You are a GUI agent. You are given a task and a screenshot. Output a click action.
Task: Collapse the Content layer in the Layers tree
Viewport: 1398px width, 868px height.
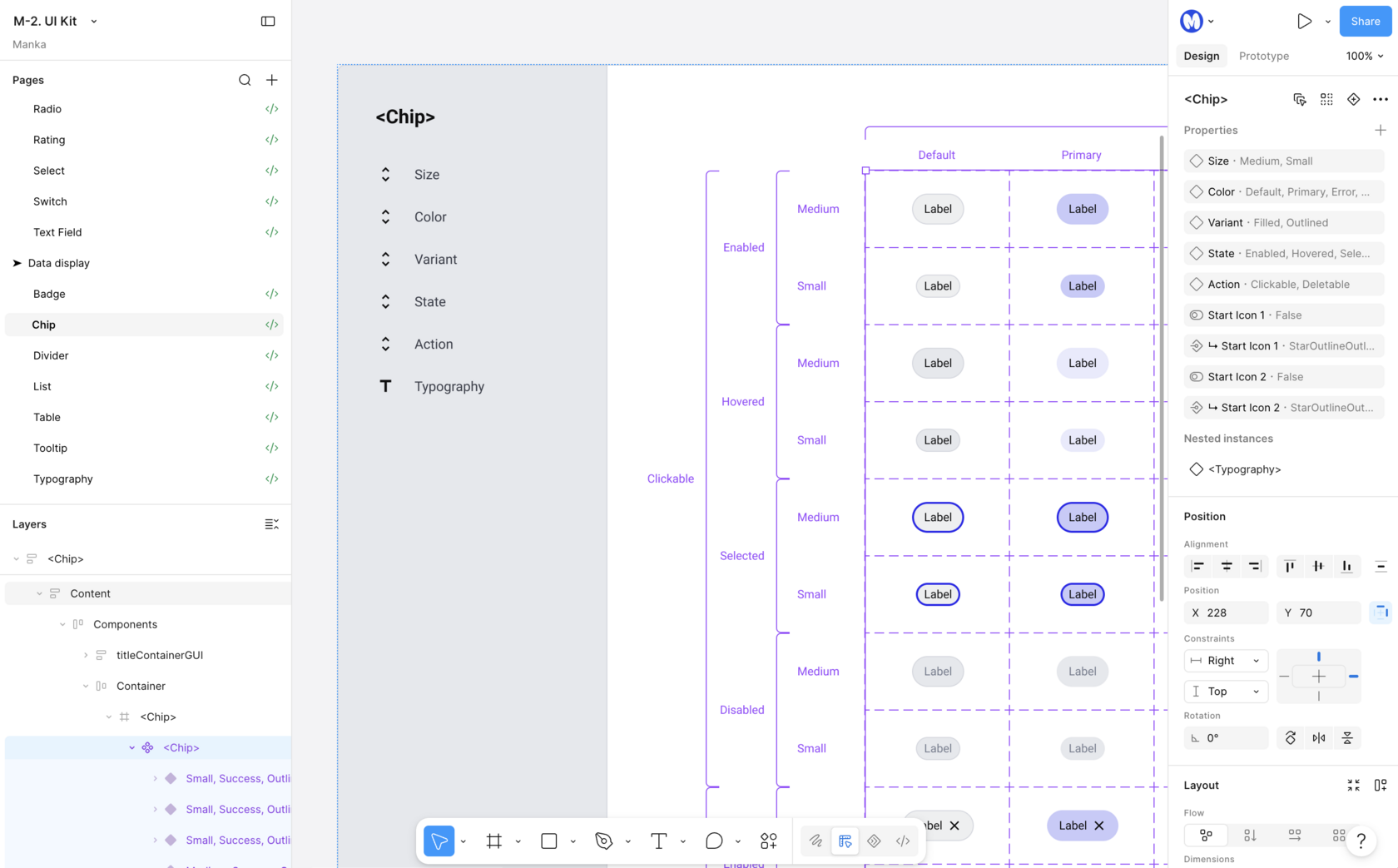point(39,593)
